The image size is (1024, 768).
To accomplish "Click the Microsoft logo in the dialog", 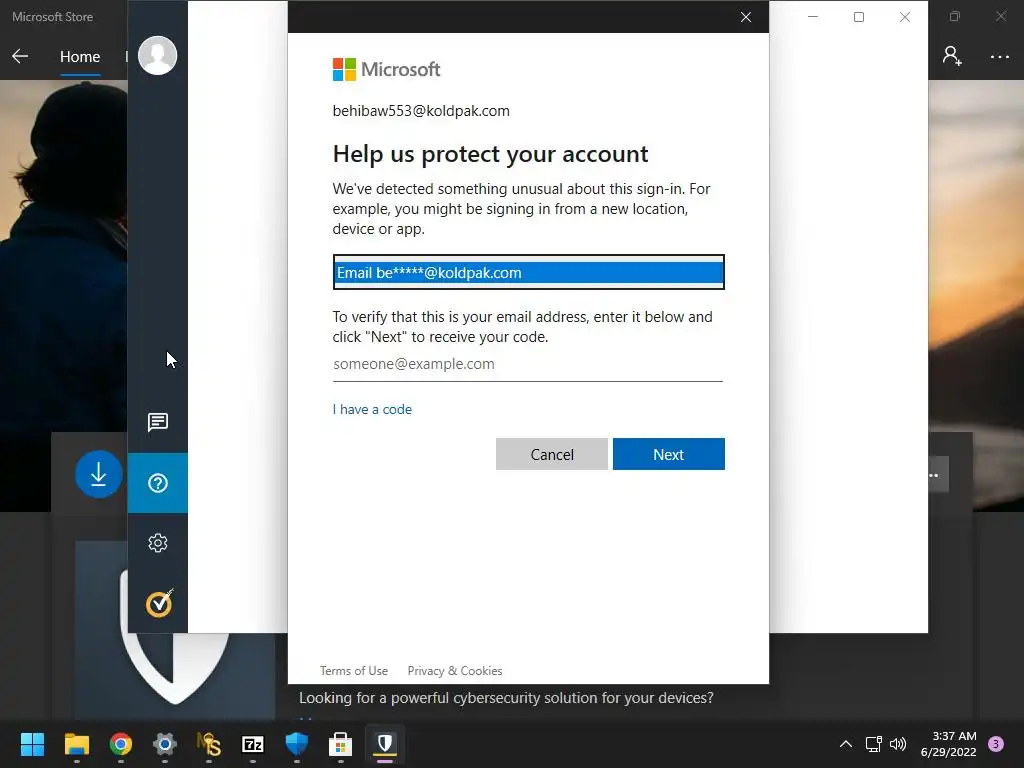I will 387,69.
